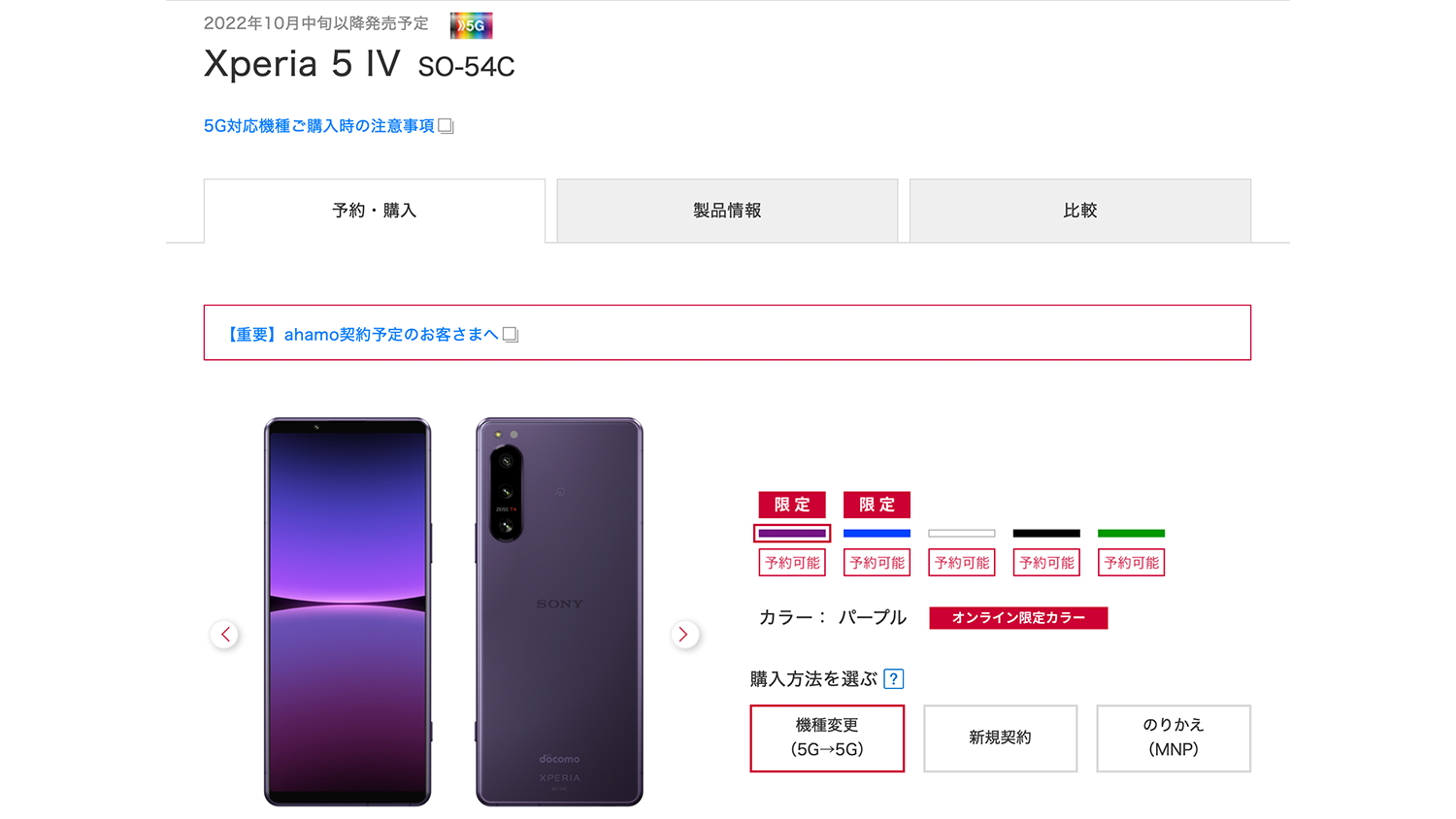This screenshot has width=1456, height=819.
Task: Click the 5G rainbow badge icon
Action: [x=471, y=25]
